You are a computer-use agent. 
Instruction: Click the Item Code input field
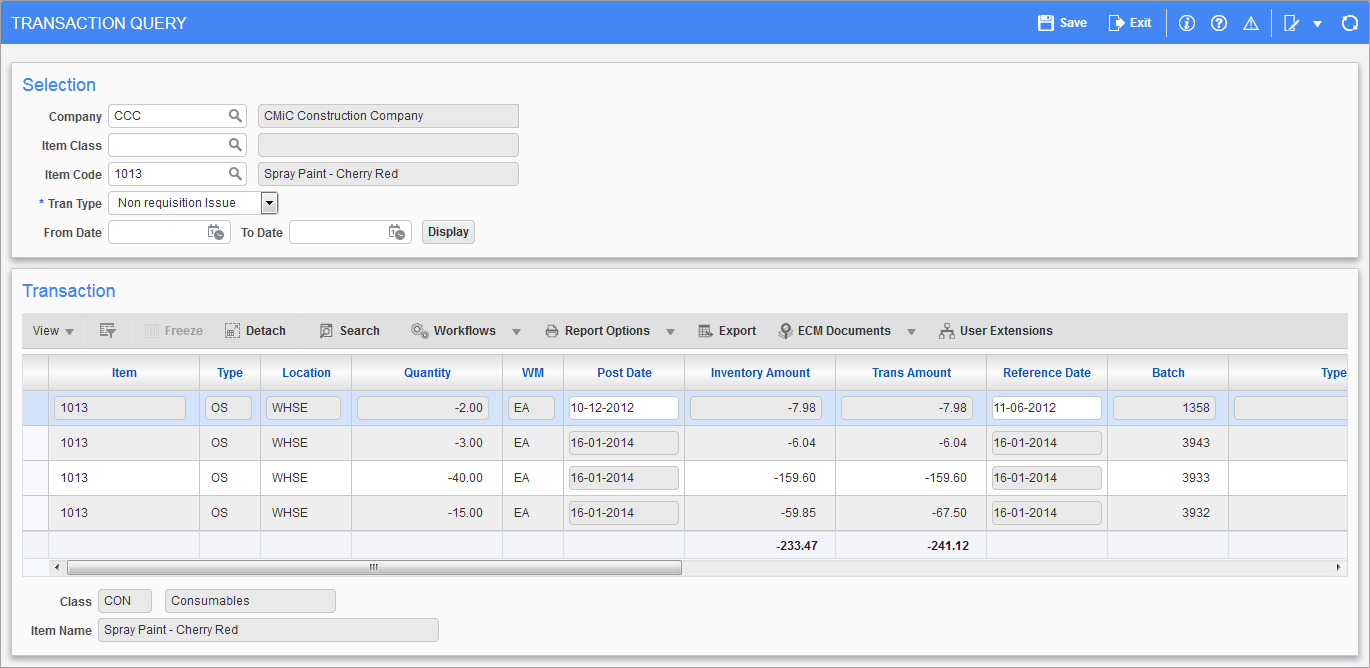(x=167, y=174)
